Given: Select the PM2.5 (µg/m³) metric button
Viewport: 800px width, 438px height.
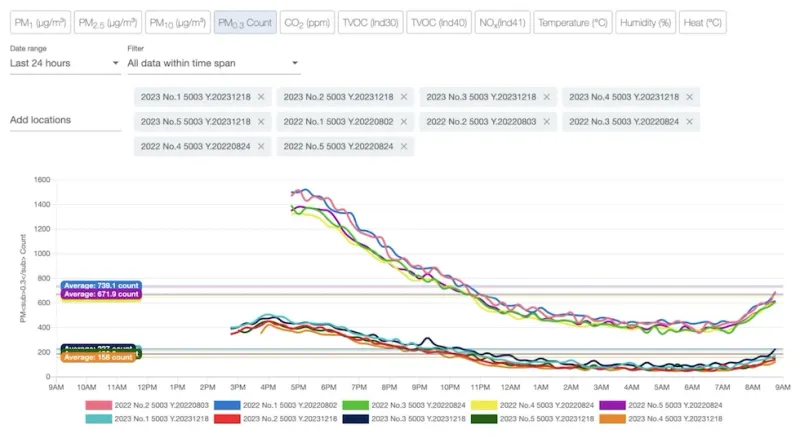Looking at the screenshot, I should (108, 22).
